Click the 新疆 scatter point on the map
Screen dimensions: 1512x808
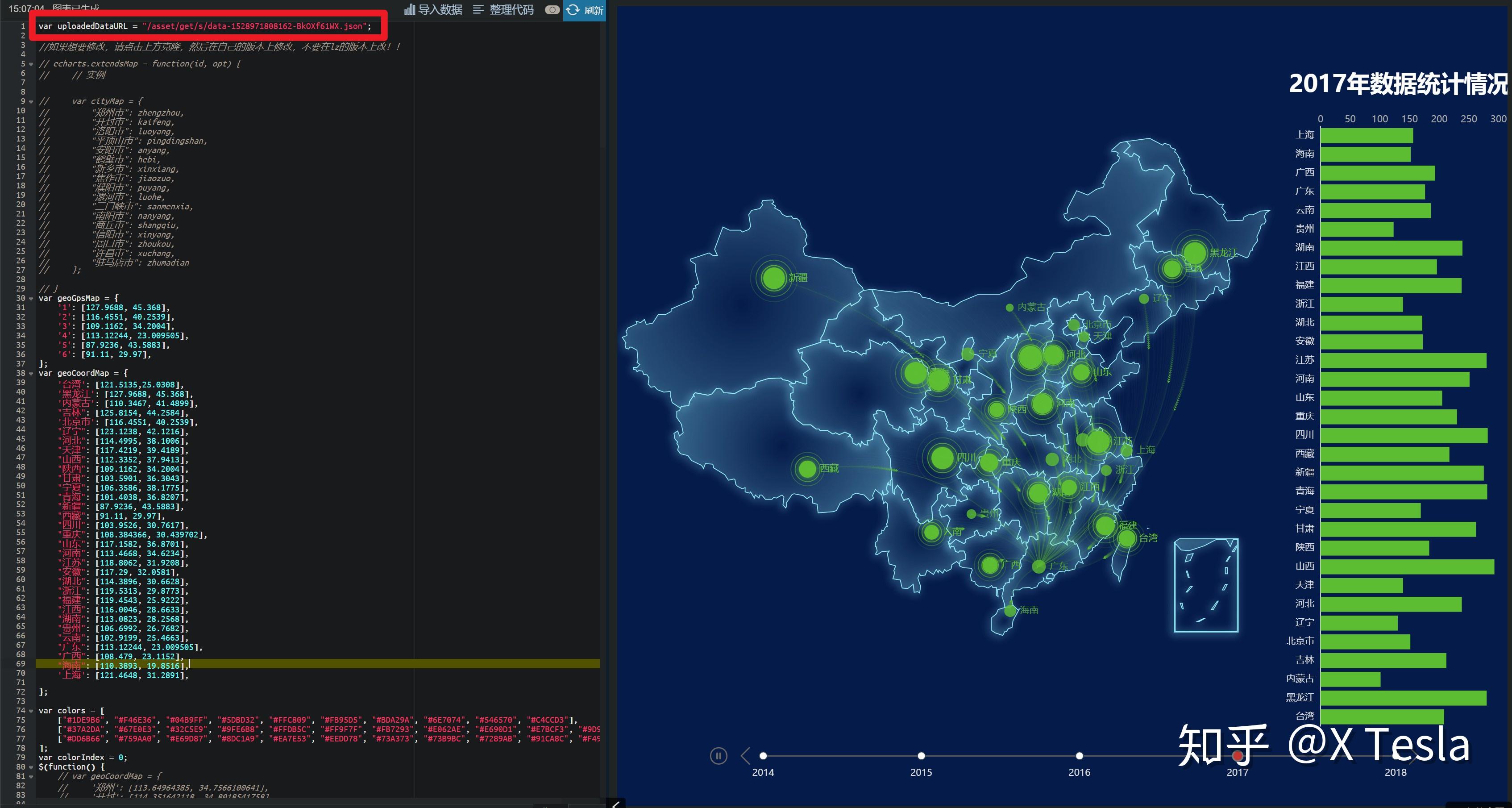click(x=773, y=278)
